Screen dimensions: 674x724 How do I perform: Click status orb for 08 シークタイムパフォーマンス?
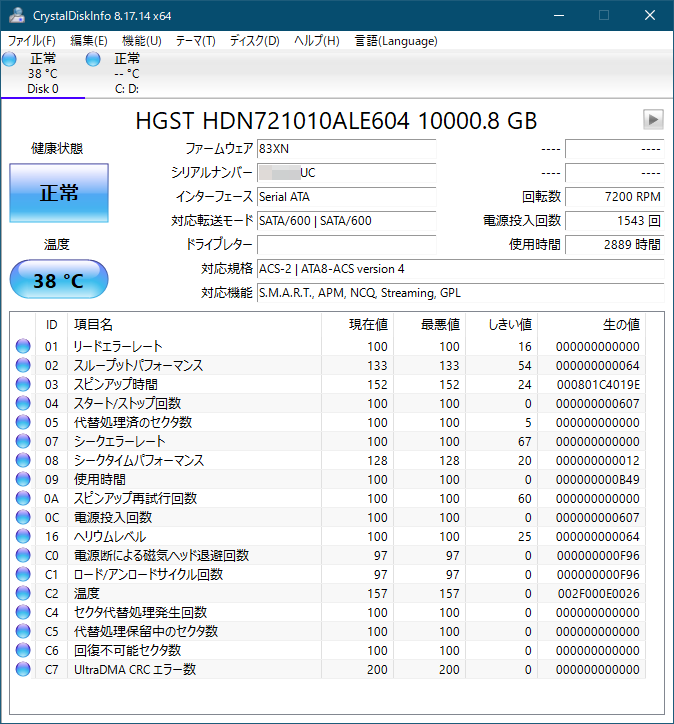[23, 460]
